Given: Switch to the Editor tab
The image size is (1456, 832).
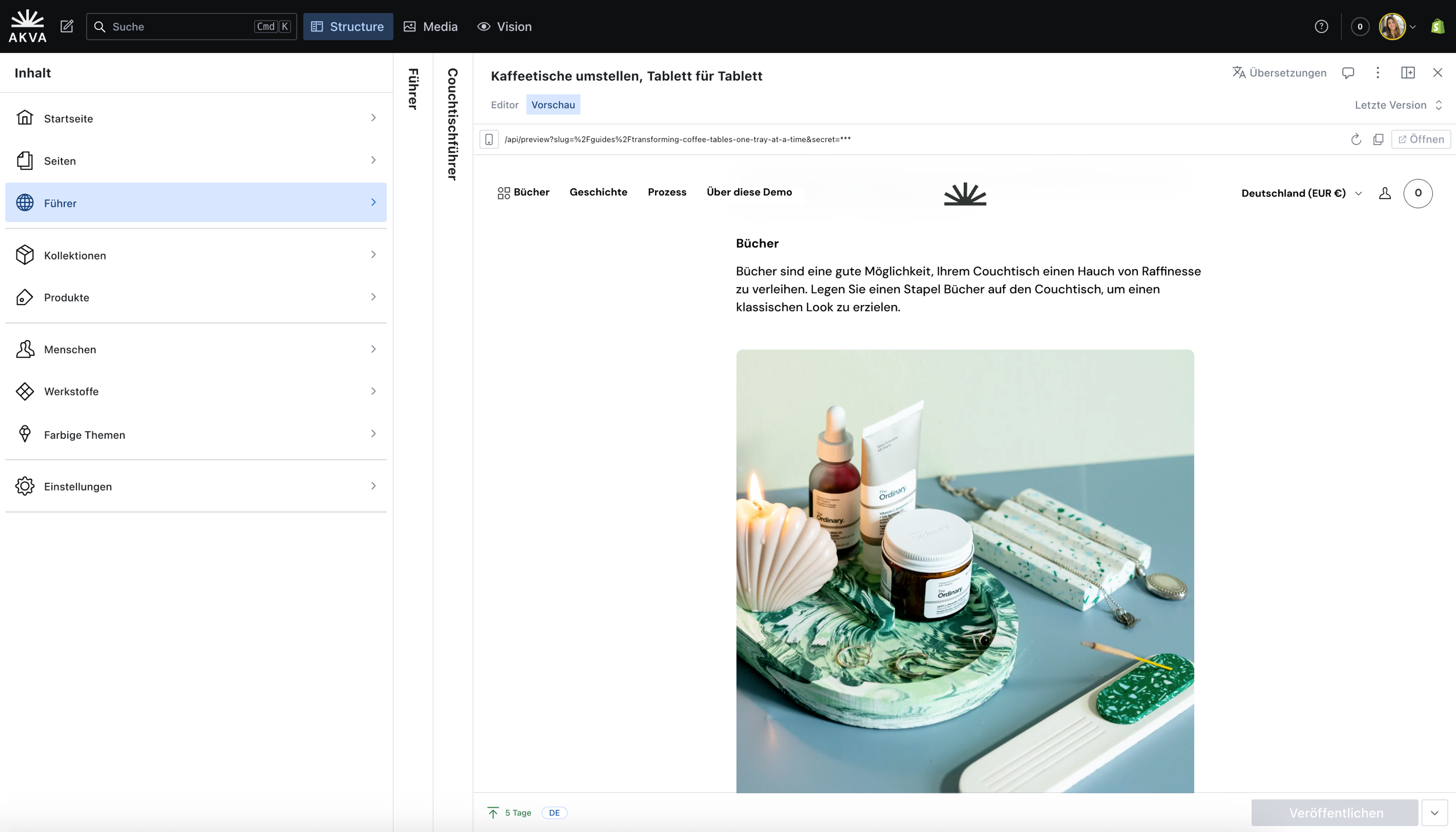Looking at the screenshot, I should pos(504,105).
